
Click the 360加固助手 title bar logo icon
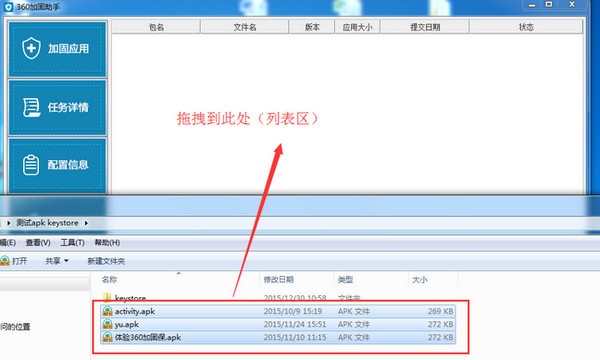click(8, 7)
